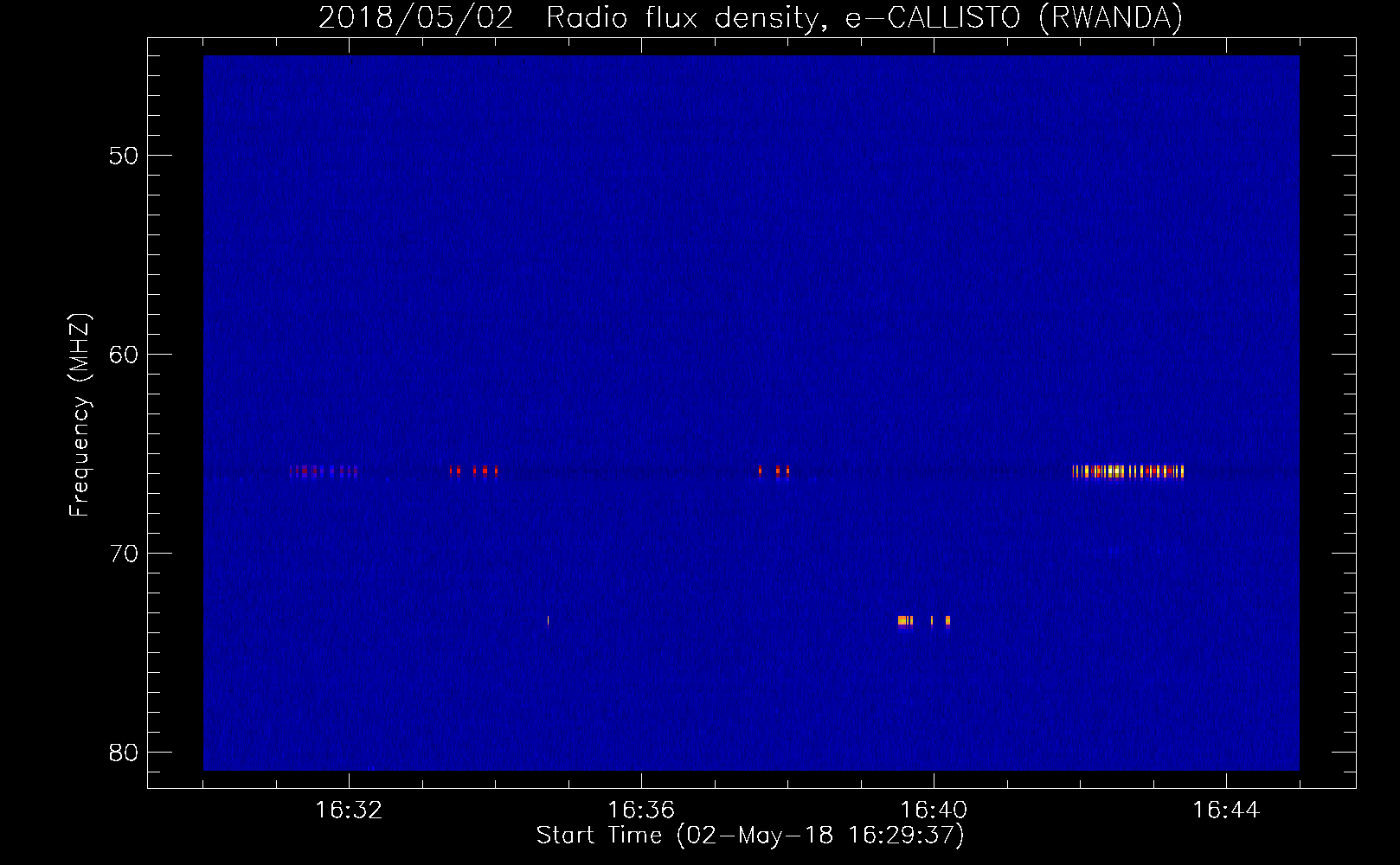Screen dimensions: 1400x865
Task: Click the red burst at 66 MHz near 16:34
Action: 473,471
